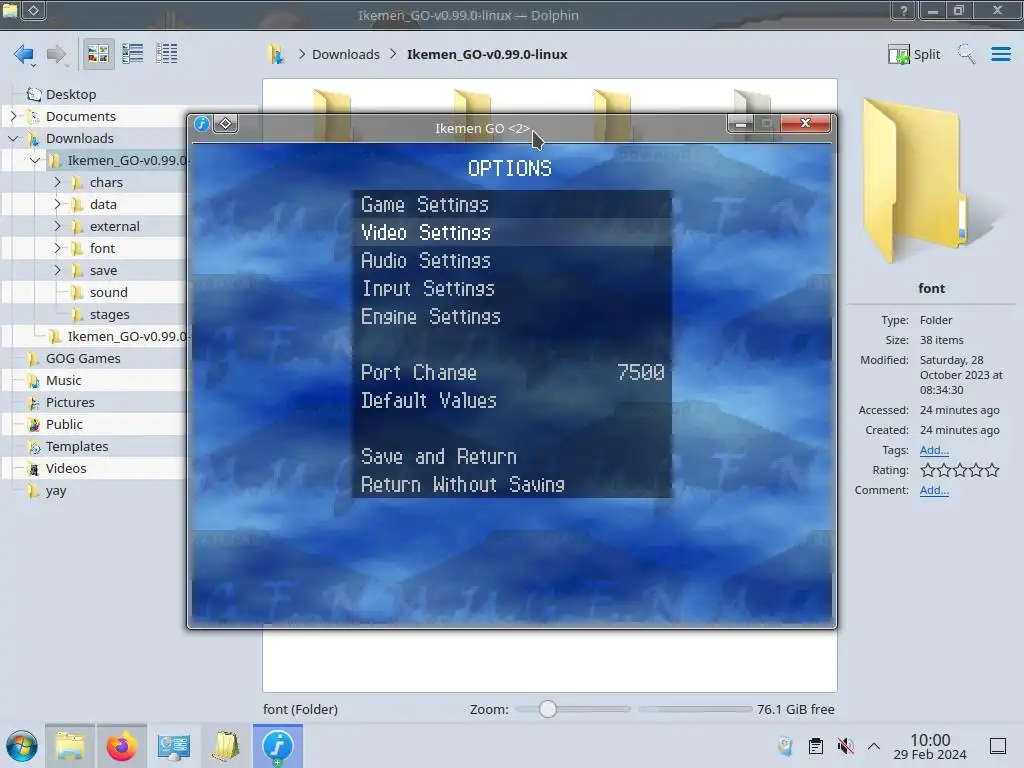Expand the data folder node

point(57,204)
